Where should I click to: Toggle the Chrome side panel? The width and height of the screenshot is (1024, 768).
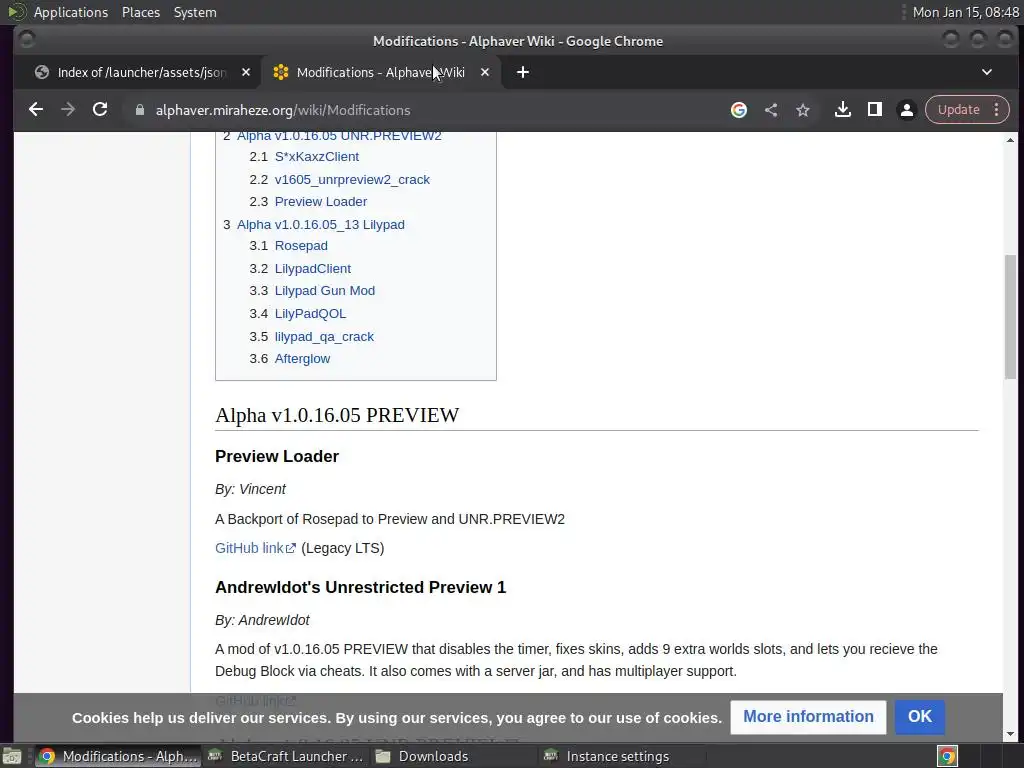click(x=874, y=110)
